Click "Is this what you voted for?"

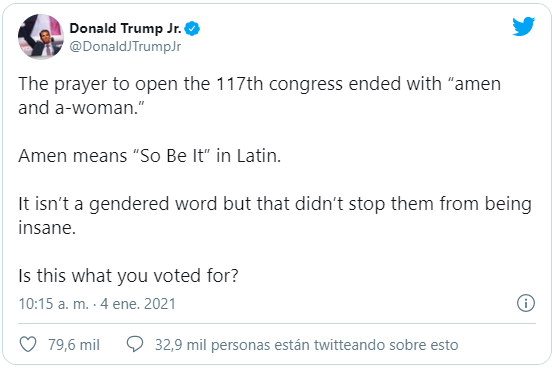pyautogui.click(x=128, y=275)
